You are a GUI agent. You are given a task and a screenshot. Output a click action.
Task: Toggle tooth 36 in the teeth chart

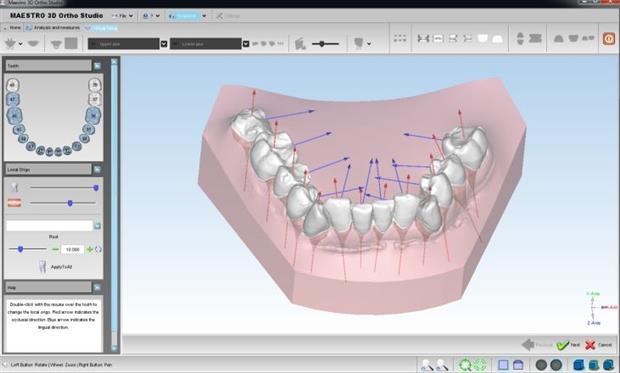coord(93,116)
